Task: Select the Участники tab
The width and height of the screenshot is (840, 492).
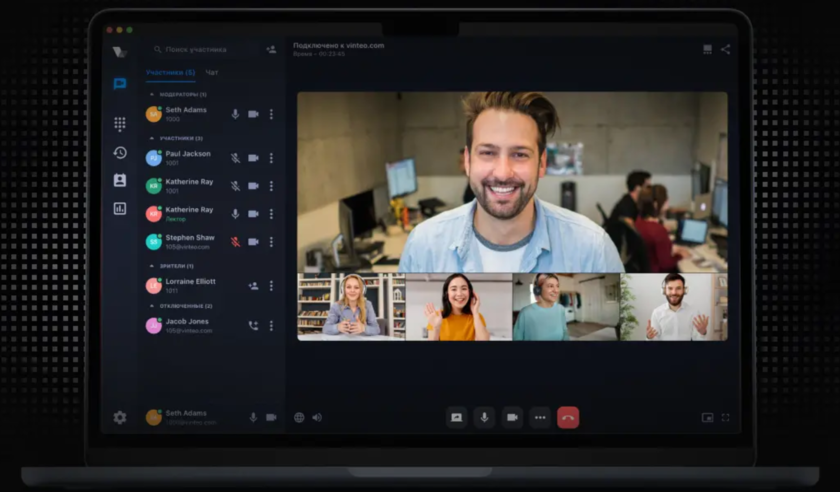Action: tap(170, 73)
